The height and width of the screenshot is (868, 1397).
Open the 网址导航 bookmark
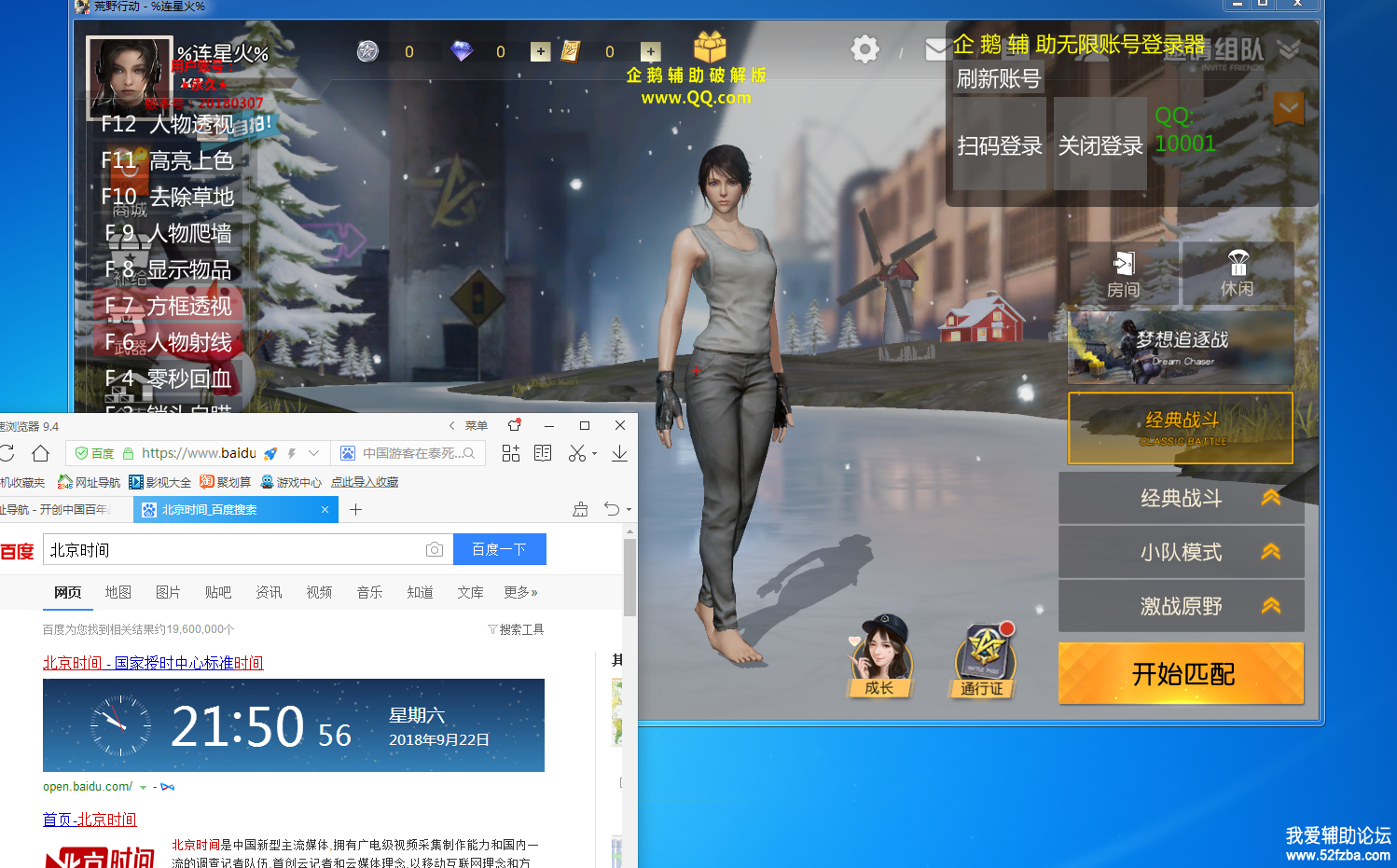89,482
